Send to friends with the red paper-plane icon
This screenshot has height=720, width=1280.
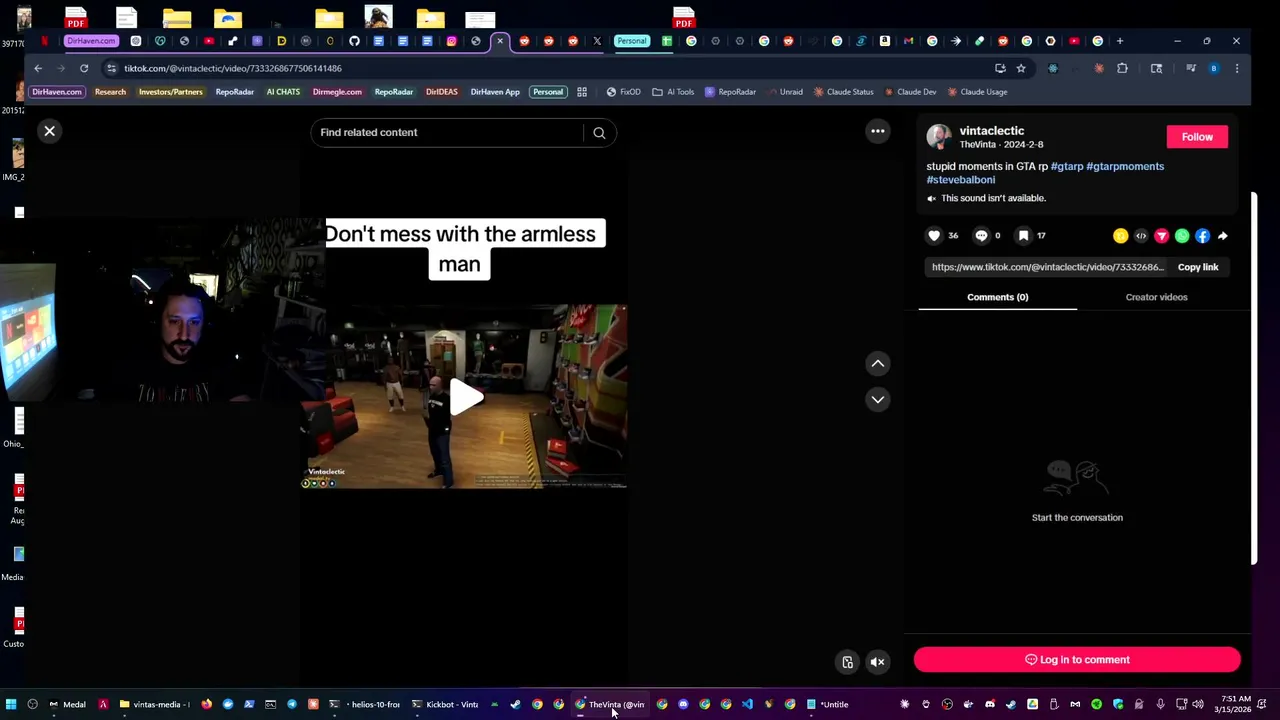(1161, 236)
